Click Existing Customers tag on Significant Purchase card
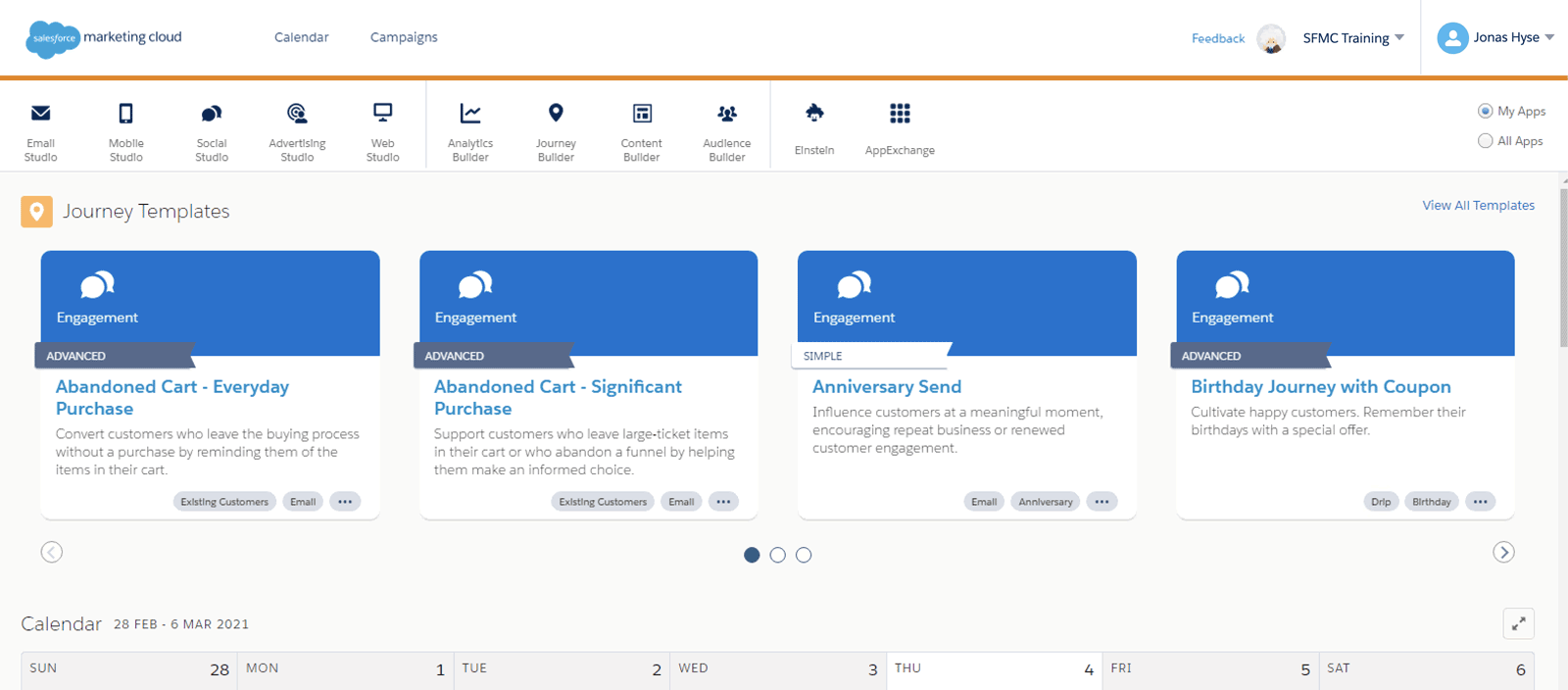The image size is (1568, 690). [603, 502]
